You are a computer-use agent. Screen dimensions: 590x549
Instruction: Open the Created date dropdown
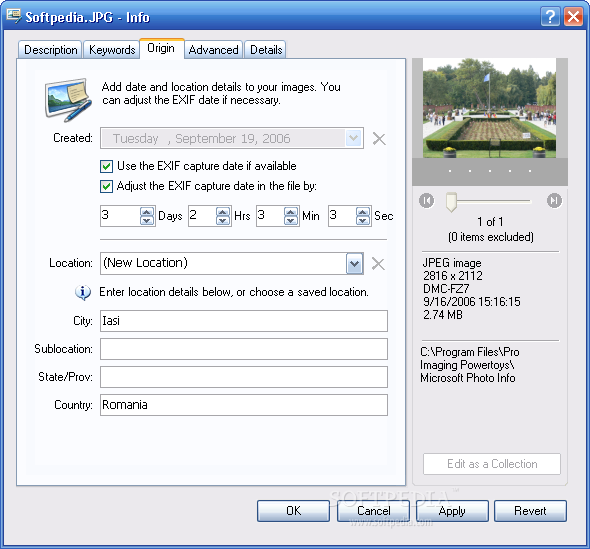(x=354, y=138)
